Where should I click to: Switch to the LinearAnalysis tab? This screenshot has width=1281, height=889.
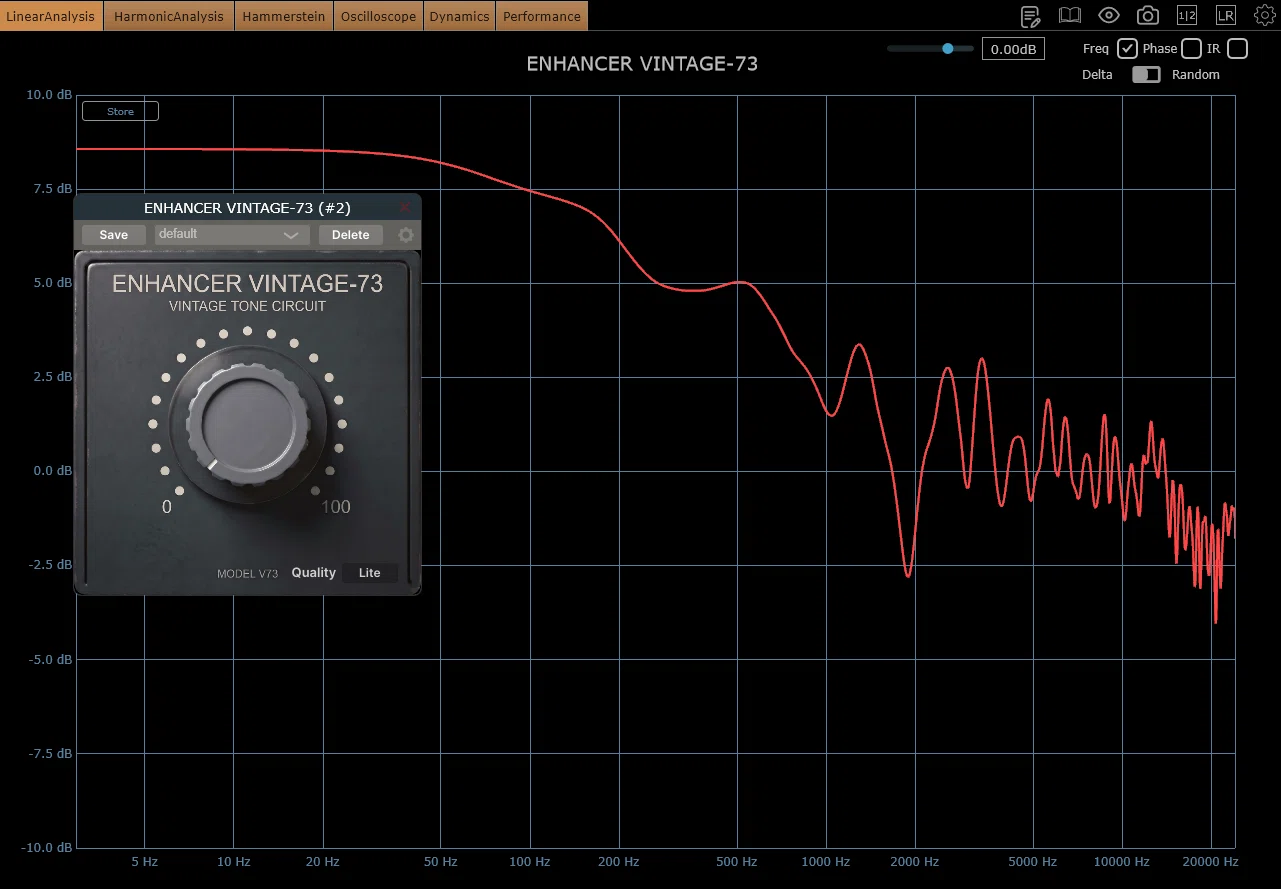[50, 16]
